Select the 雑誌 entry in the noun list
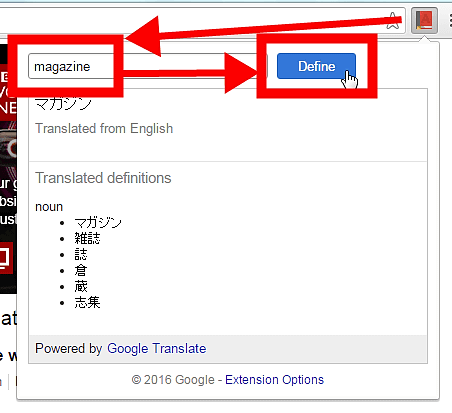The width and height of the screenshot is (452, 413). click(87, 239)
